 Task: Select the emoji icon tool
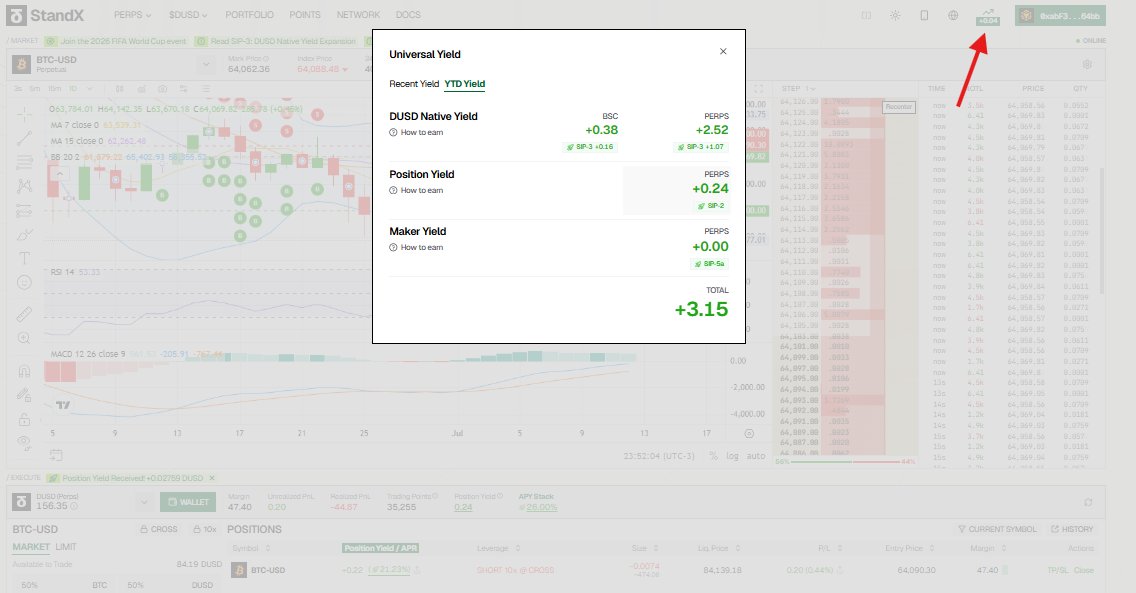[24, 282]
